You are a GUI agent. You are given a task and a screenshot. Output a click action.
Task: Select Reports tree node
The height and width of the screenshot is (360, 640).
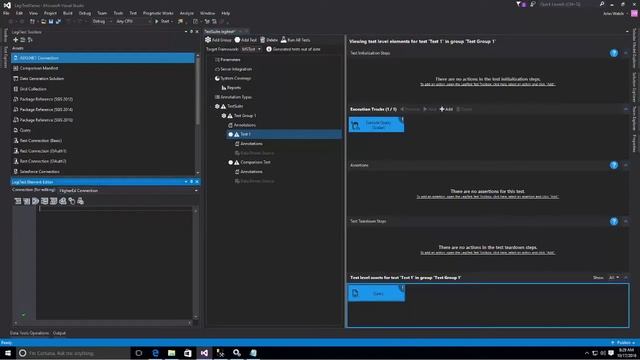234,88
